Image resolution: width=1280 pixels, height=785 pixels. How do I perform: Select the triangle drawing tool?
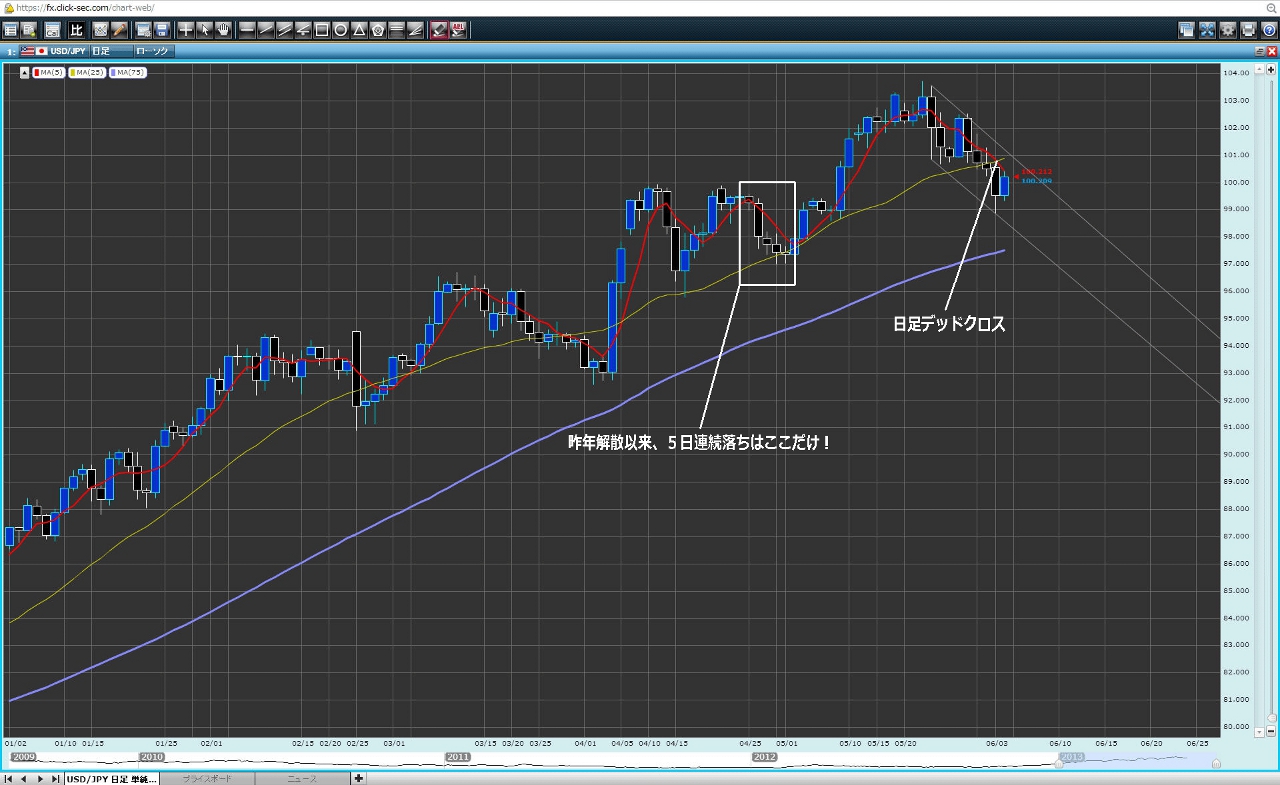pyautogui.click(x=358, y=30)
